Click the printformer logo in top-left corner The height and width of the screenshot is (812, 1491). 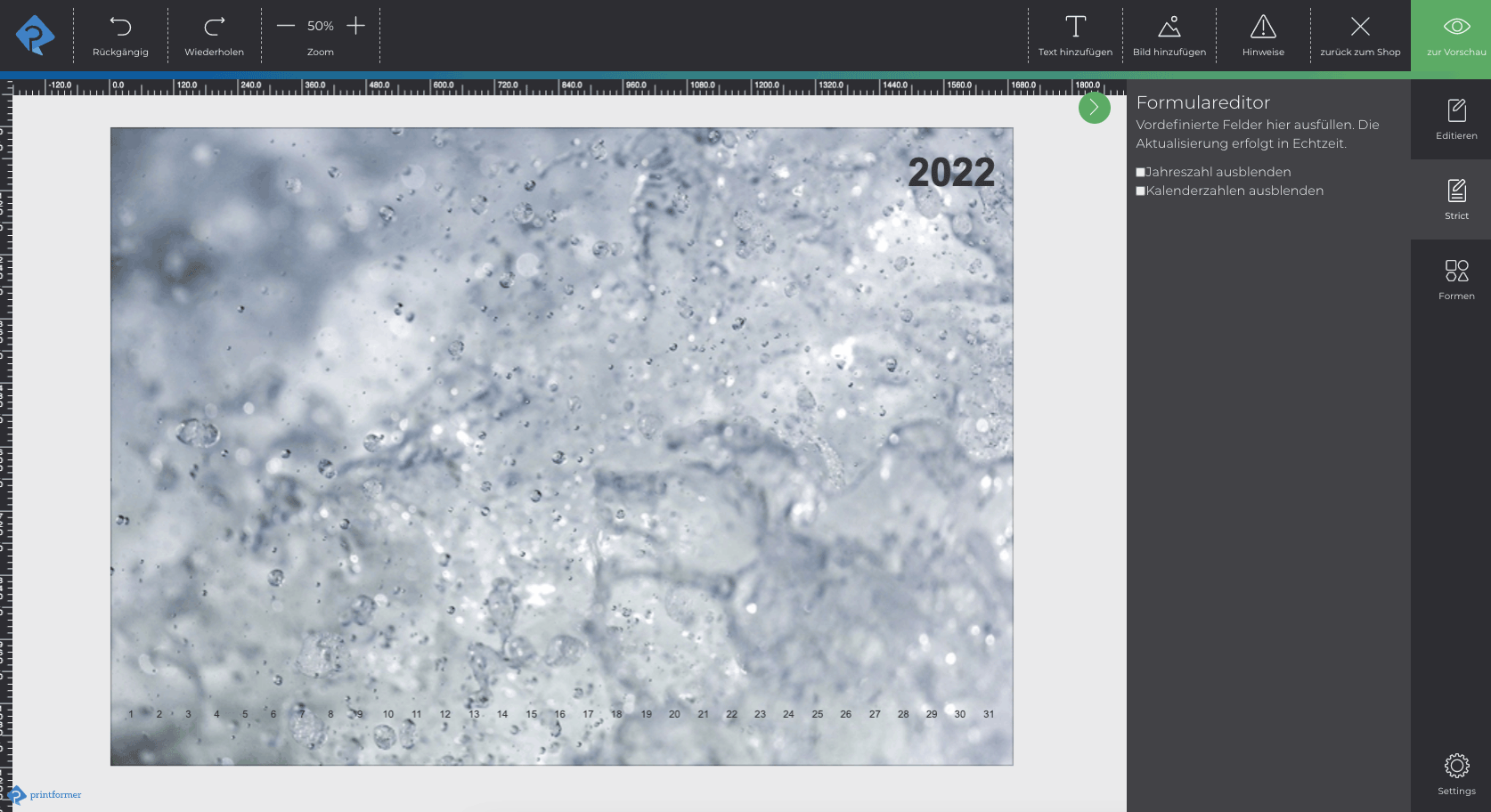tap(36, 36)
